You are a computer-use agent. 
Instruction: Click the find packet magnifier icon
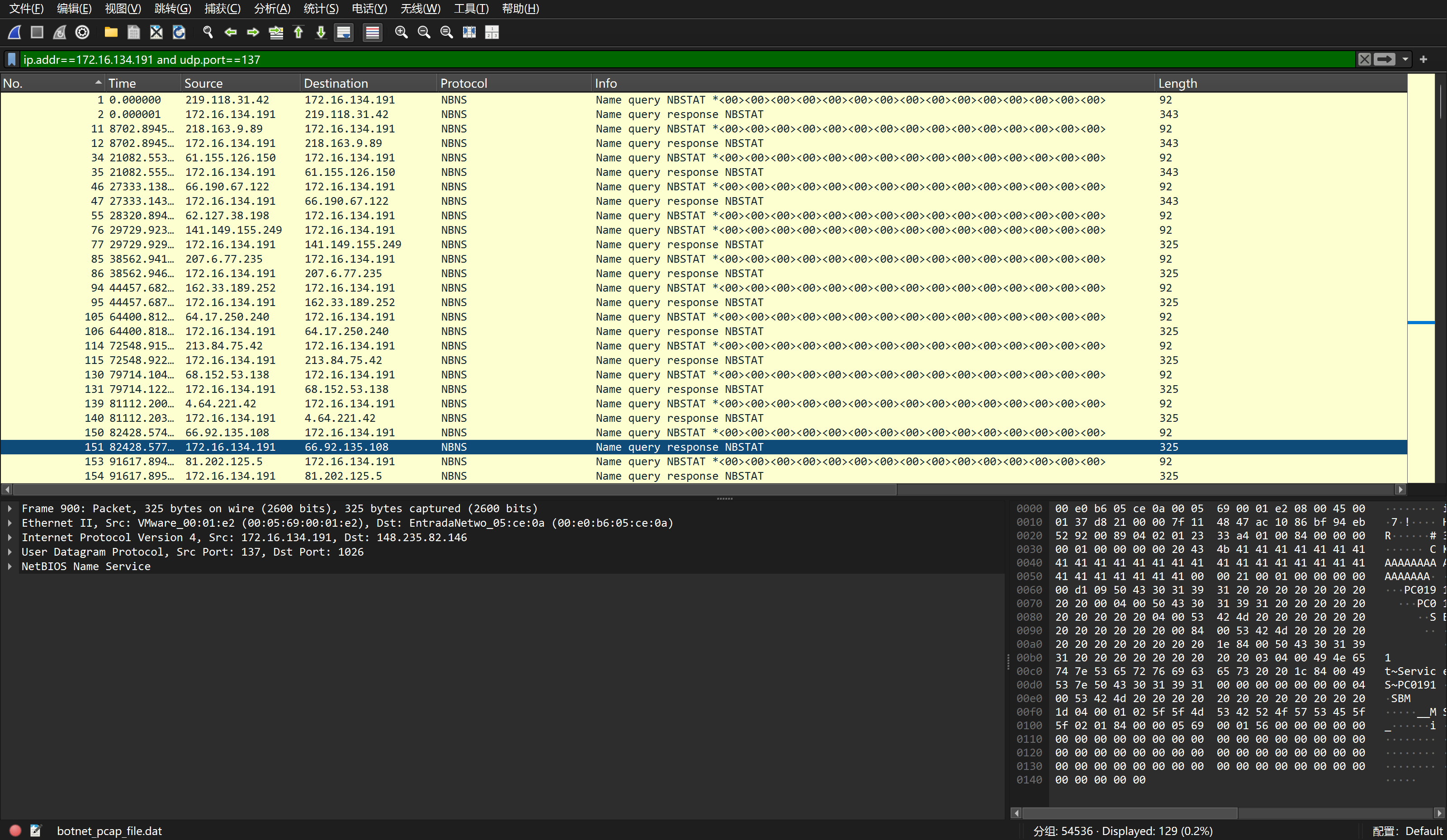pos(208,32)
